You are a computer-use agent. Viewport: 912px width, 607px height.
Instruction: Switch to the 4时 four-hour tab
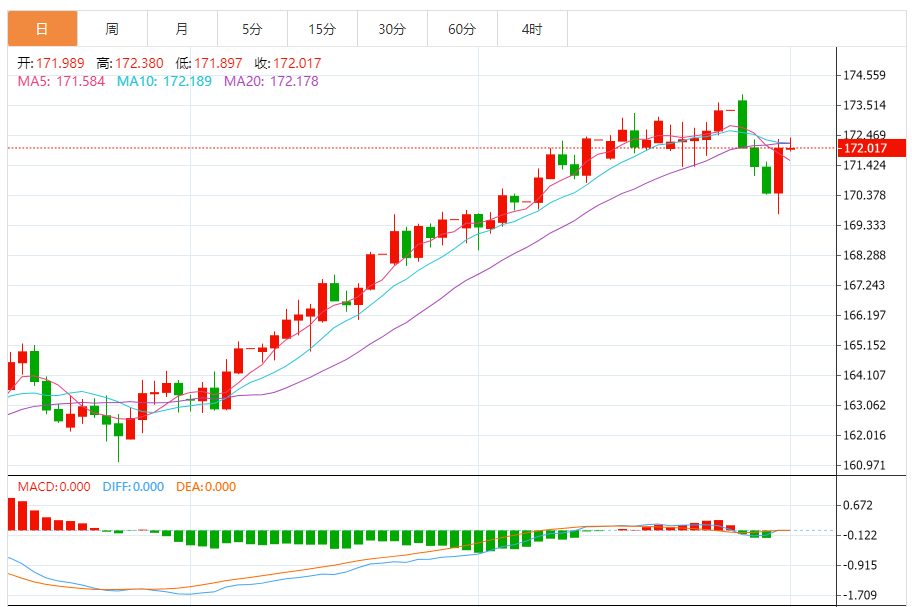pos(532,29)
